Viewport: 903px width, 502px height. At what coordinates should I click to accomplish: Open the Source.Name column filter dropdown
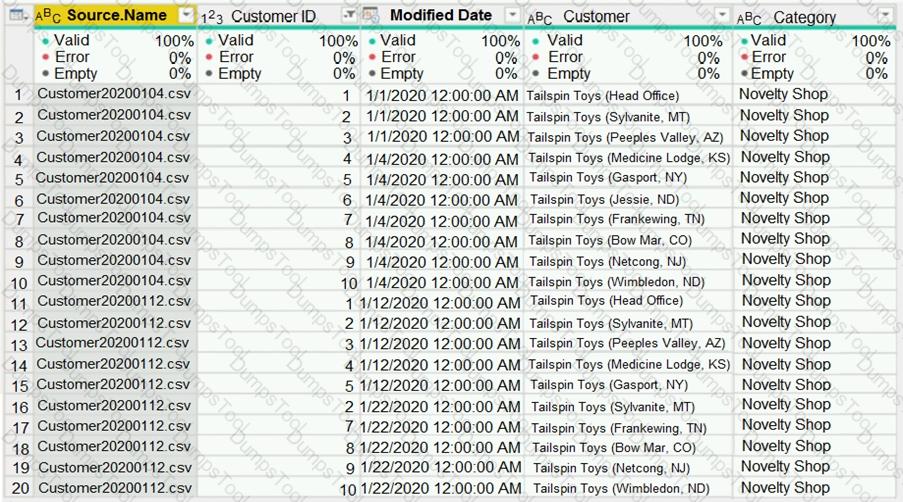[x=186, y=16]
